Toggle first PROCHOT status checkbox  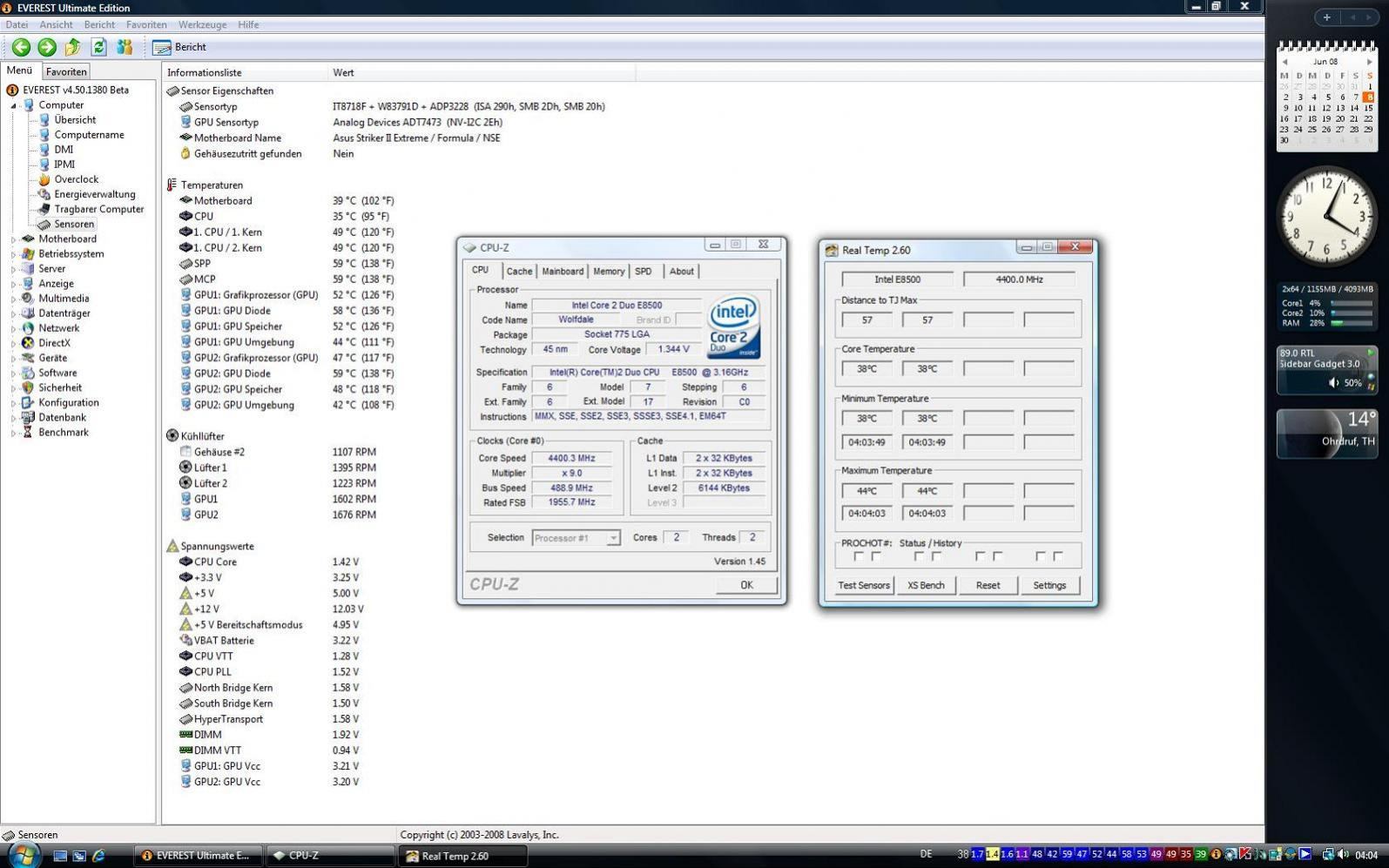[x=859, y=556]
